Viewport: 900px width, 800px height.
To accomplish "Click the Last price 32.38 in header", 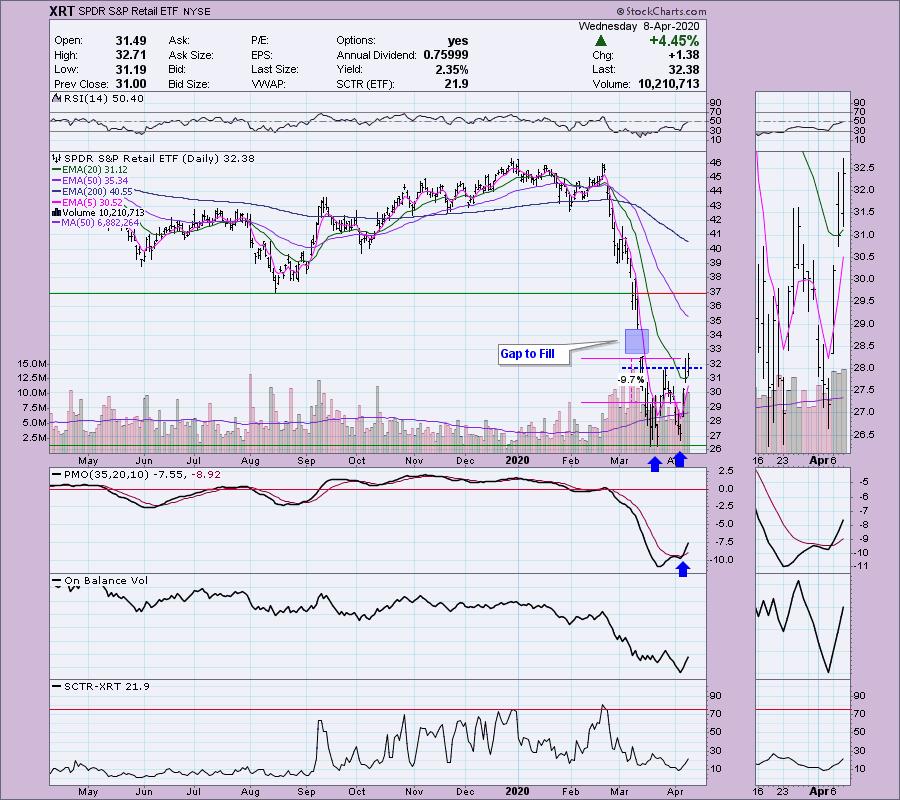I will (x=684, y=69).
